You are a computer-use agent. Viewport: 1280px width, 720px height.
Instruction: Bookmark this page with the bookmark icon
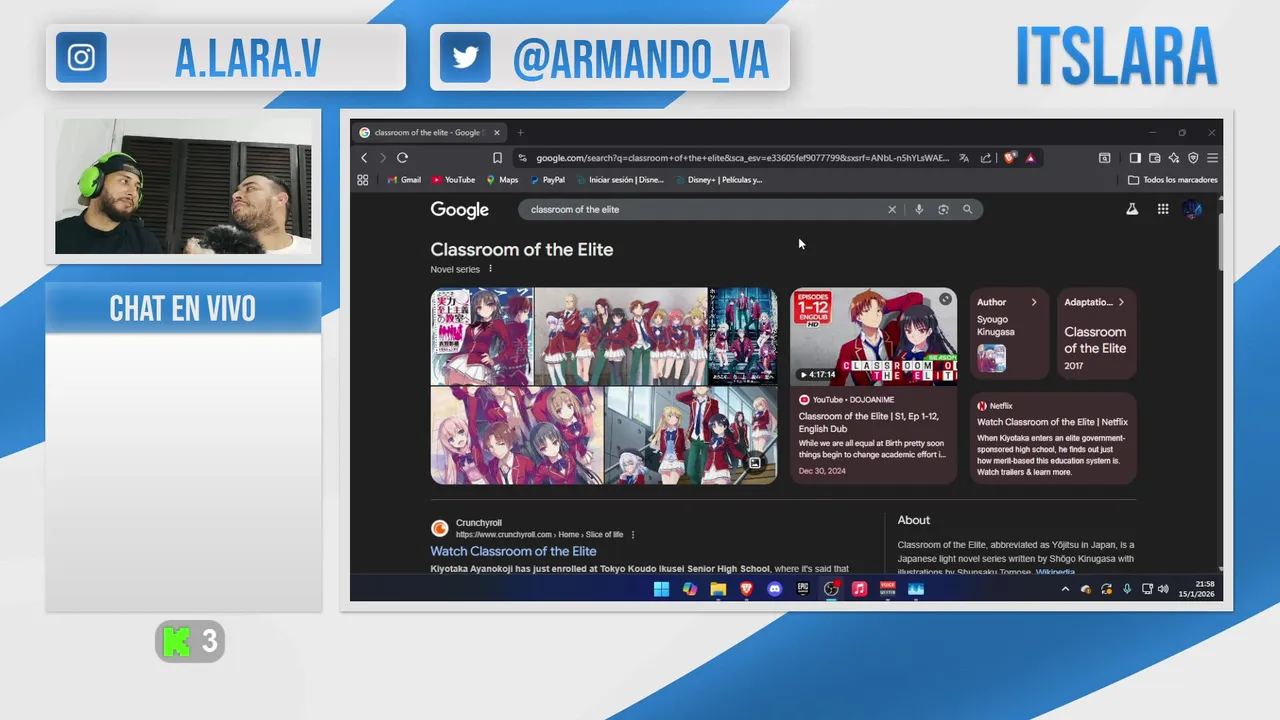497,158
